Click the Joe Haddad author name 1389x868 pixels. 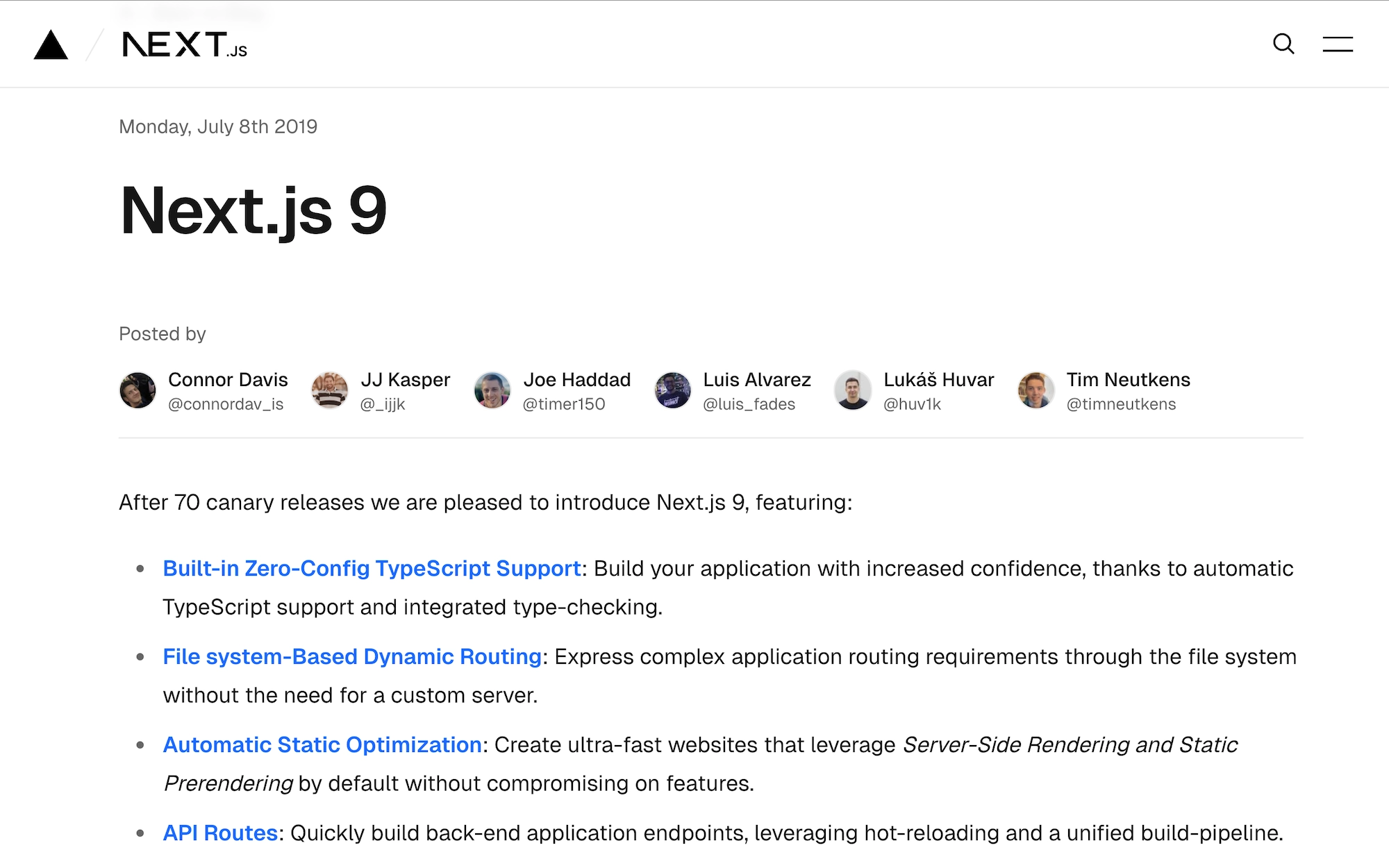(577, 380)
